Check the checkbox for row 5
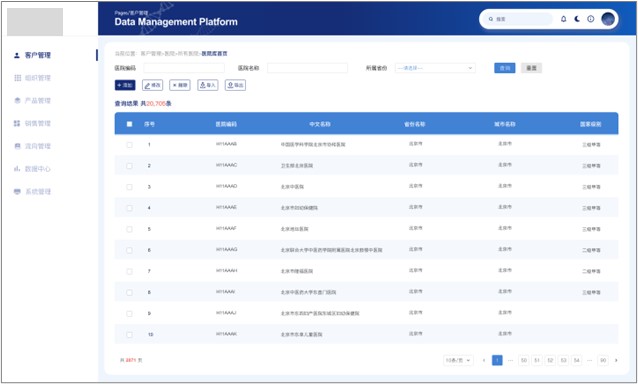 tap(129, 229)
